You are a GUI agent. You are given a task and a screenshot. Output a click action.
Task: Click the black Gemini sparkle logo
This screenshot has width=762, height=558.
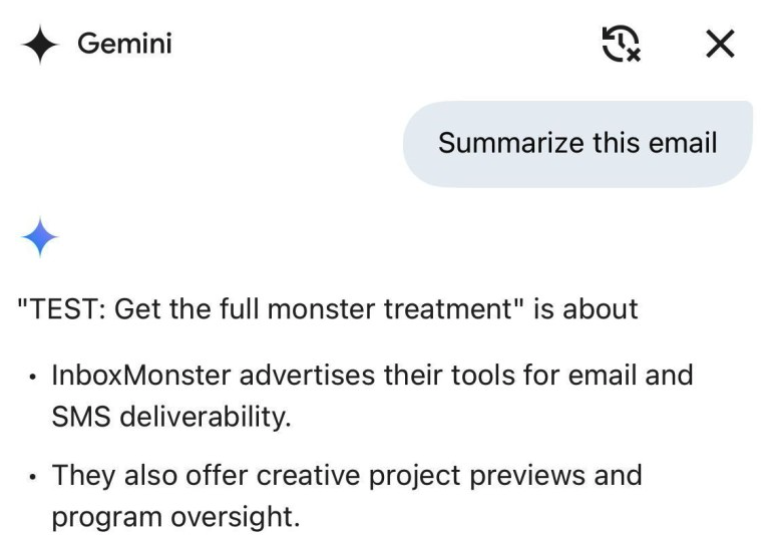pyautogui.click(x=39, y=45)
